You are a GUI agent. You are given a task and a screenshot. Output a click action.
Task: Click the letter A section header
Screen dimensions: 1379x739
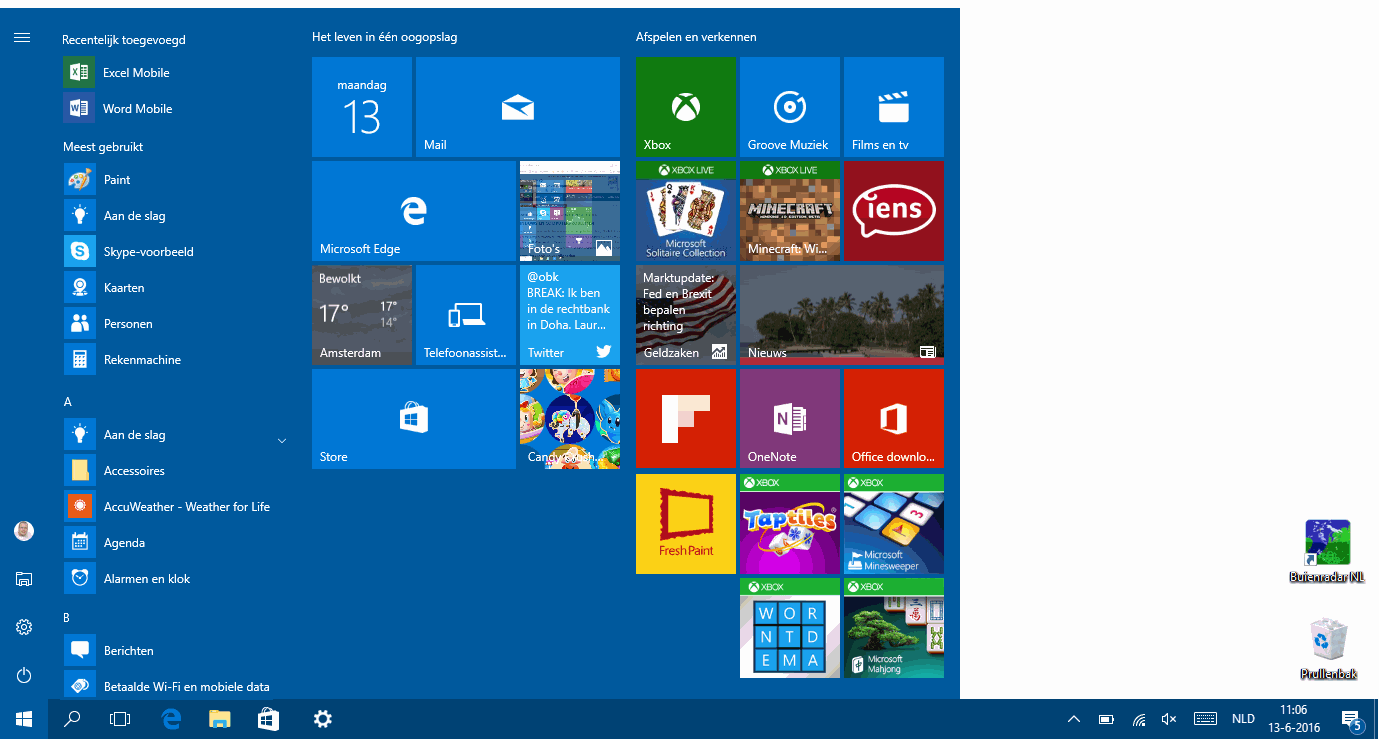68,402
